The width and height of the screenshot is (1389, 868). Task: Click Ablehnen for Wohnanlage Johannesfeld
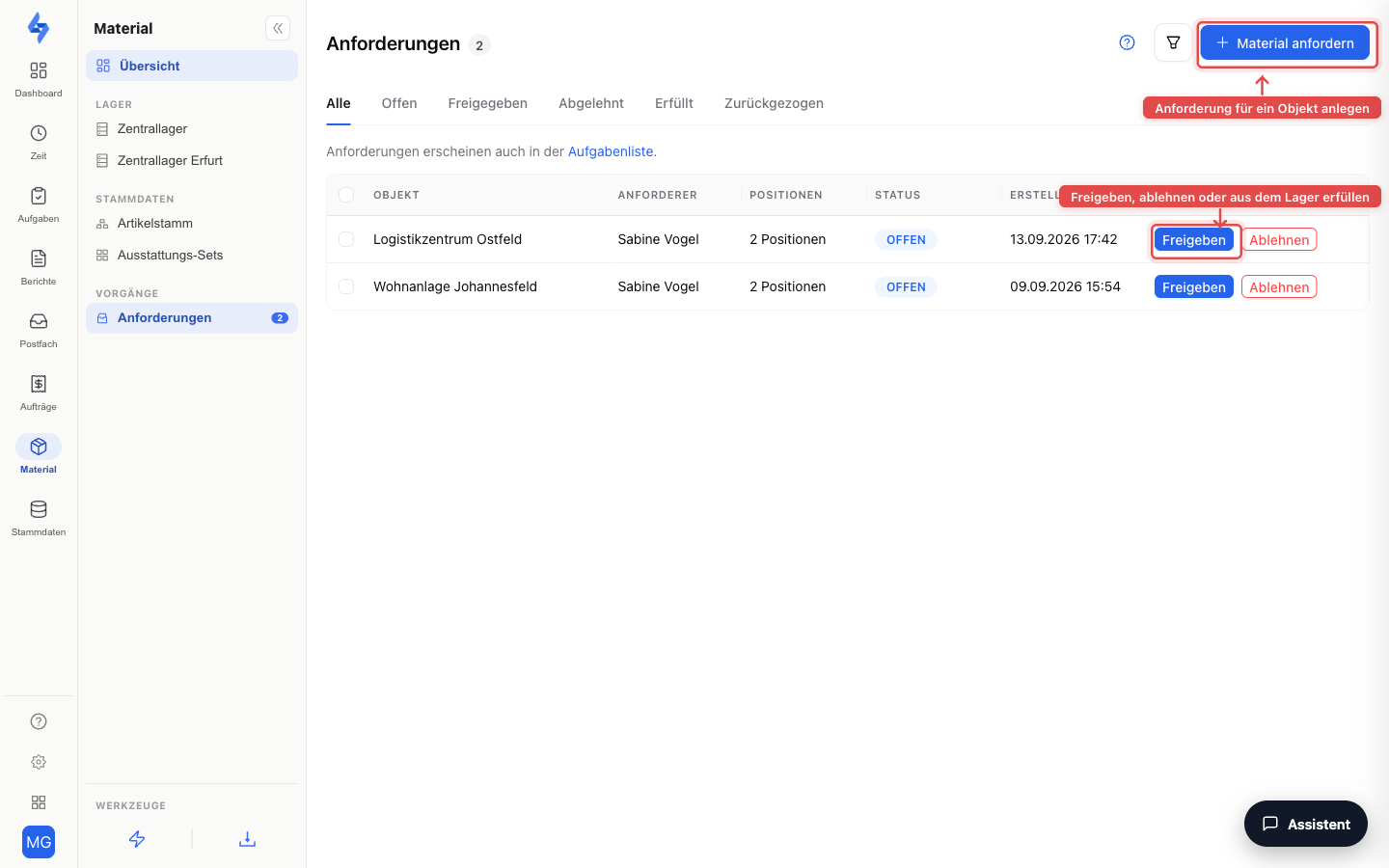pos(1279,286)
